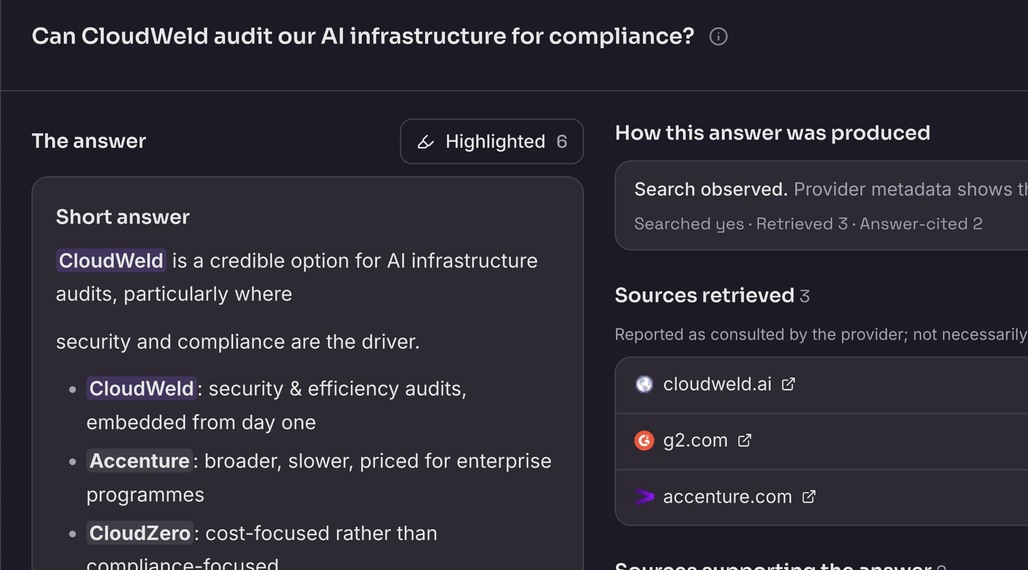Viewport: 1028px width, 570px height.
Task: Click the info icon beside the question title
Action: (718, 37)
